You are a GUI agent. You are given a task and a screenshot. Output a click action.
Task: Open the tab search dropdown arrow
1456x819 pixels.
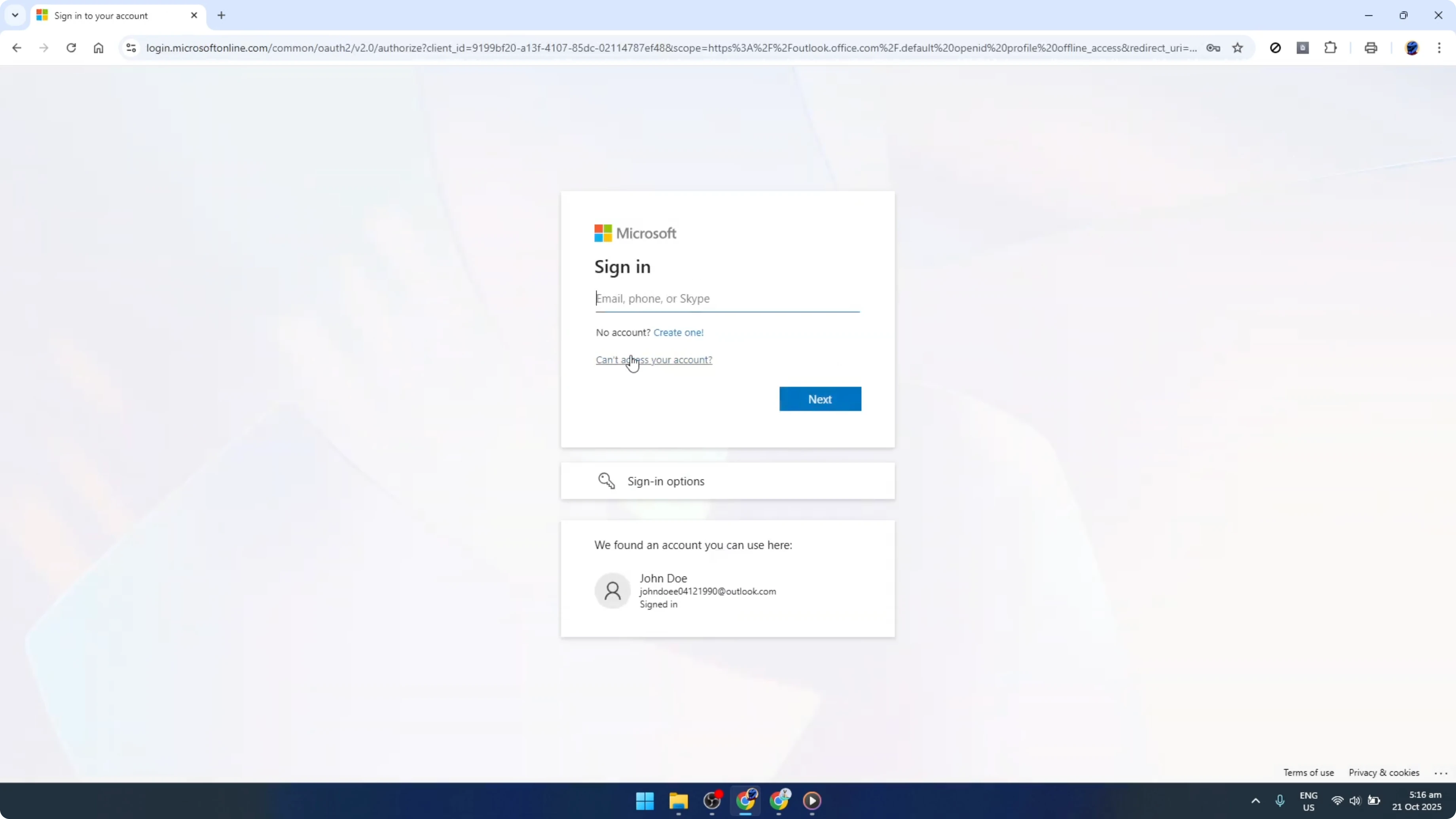click(15, 15)
